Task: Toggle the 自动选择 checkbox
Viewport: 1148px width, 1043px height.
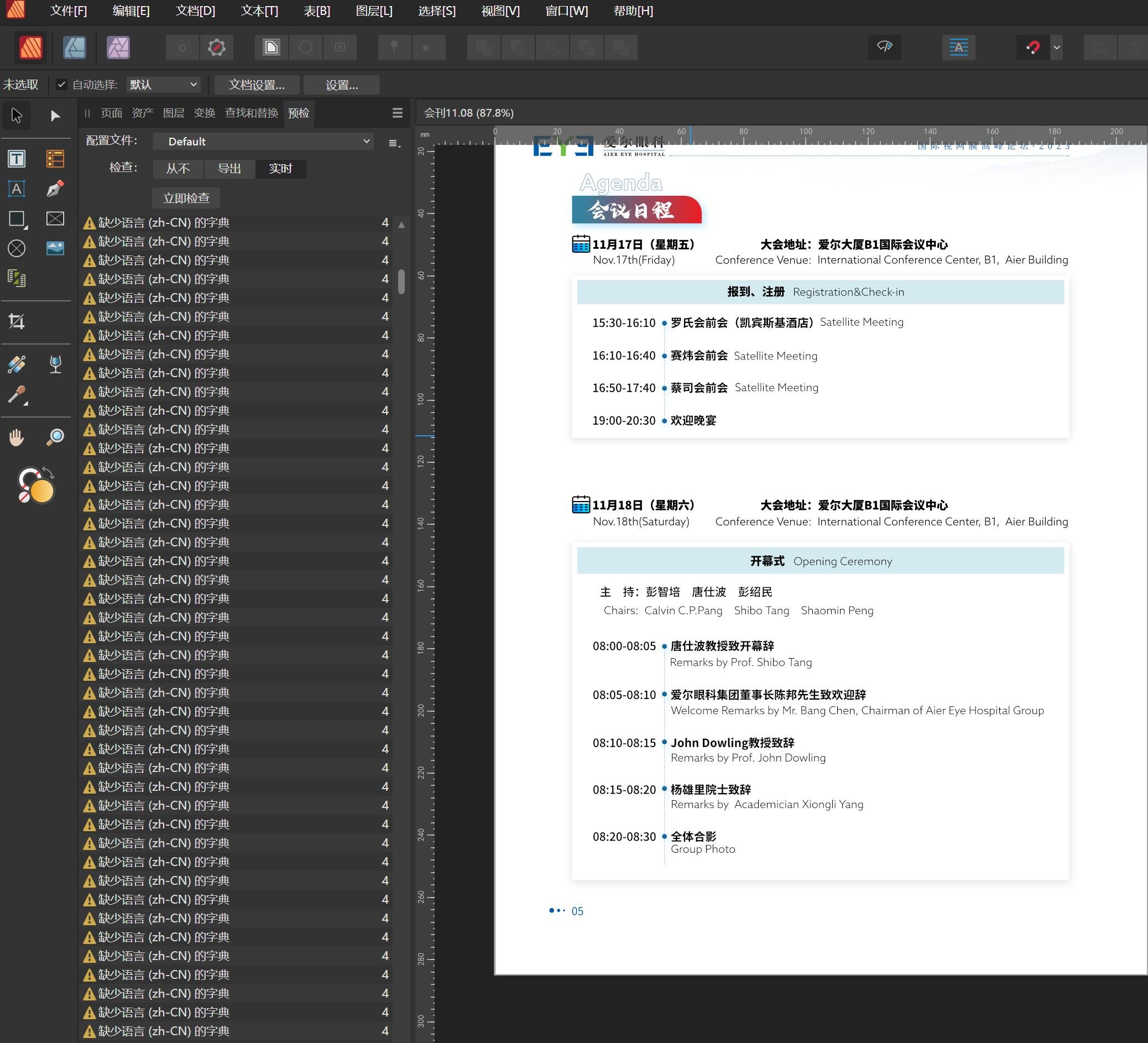Action: 61,85
